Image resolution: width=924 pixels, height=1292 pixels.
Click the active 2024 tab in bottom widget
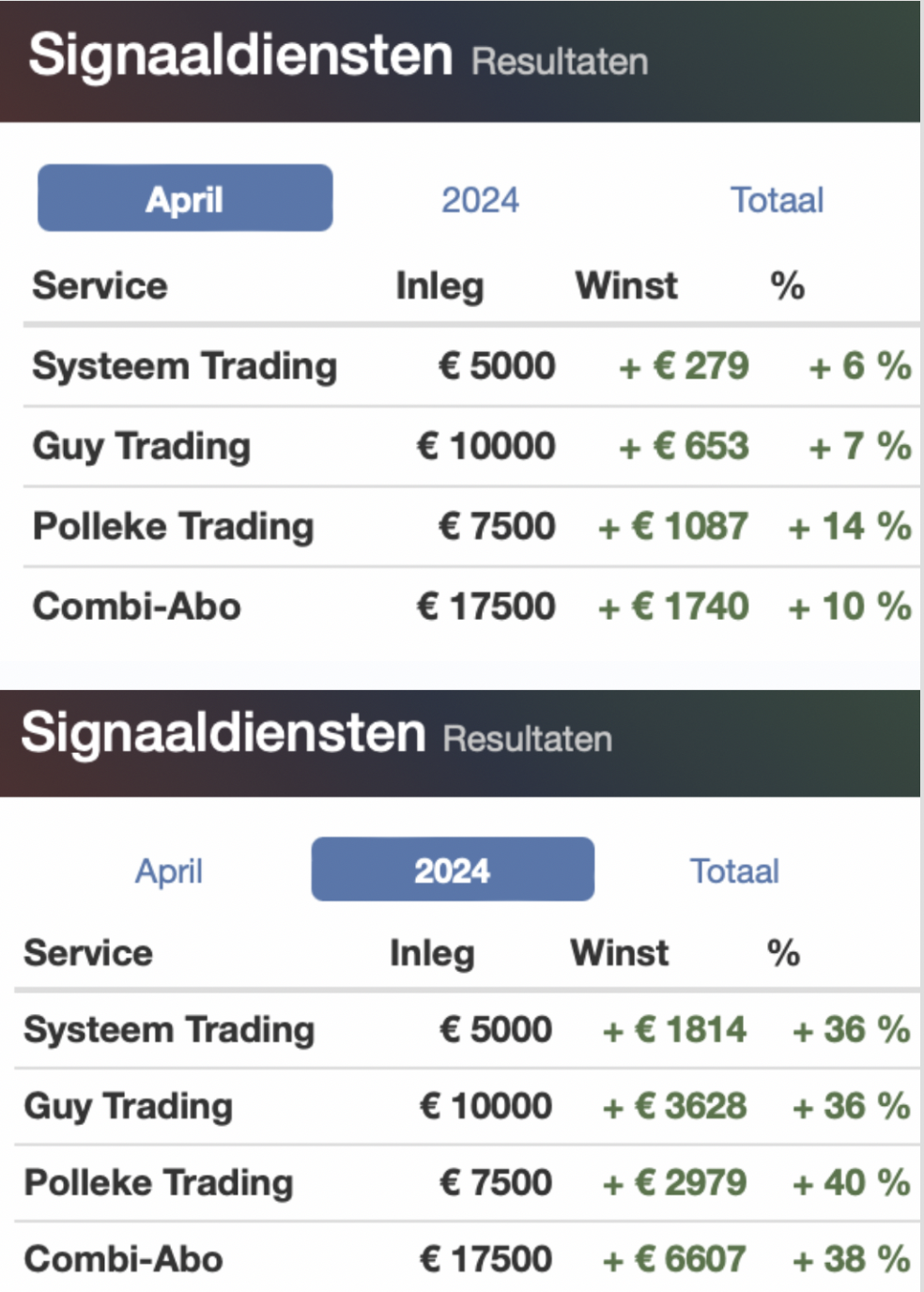coord(453,869)
